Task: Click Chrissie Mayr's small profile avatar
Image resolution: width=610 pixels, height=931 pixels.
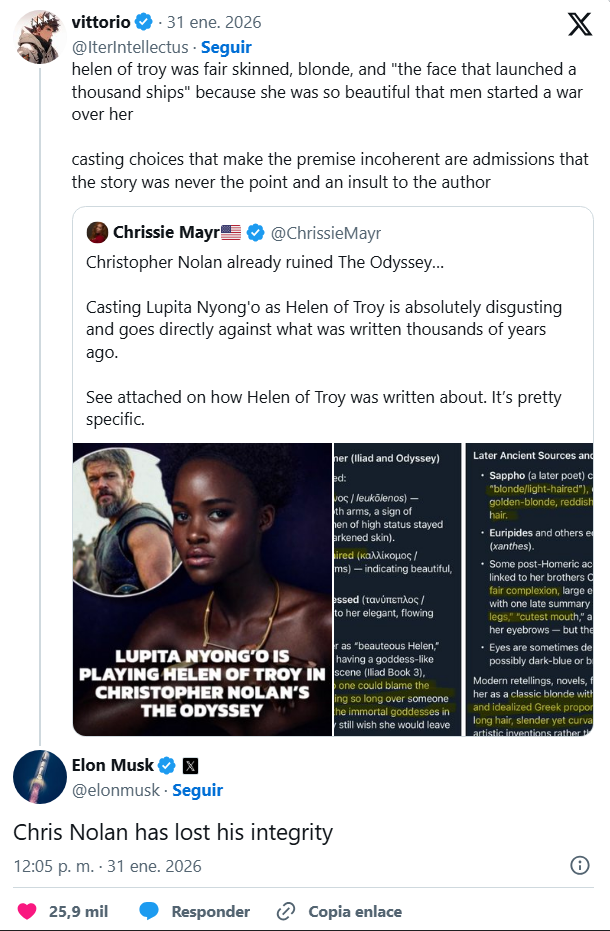Action: pos(97,233)
